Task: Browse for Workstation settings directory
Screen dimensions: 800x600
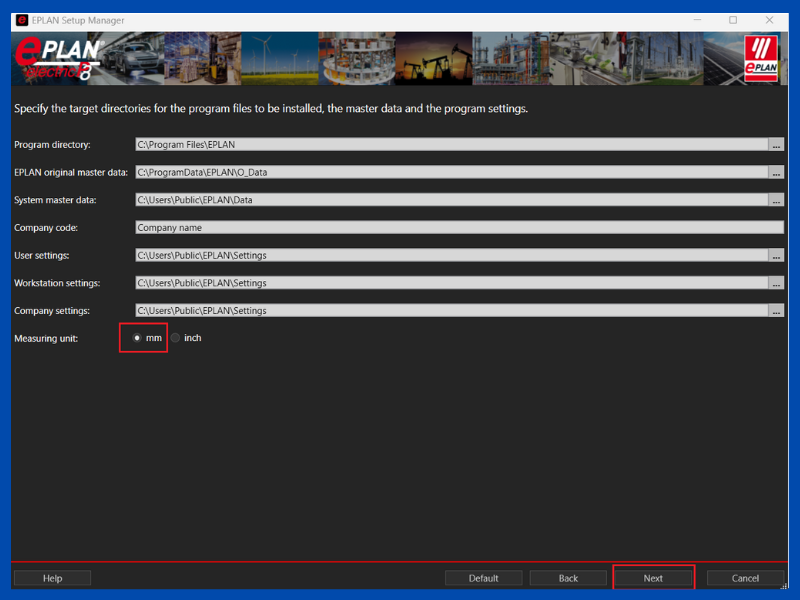Action: [x=776, y=283]
